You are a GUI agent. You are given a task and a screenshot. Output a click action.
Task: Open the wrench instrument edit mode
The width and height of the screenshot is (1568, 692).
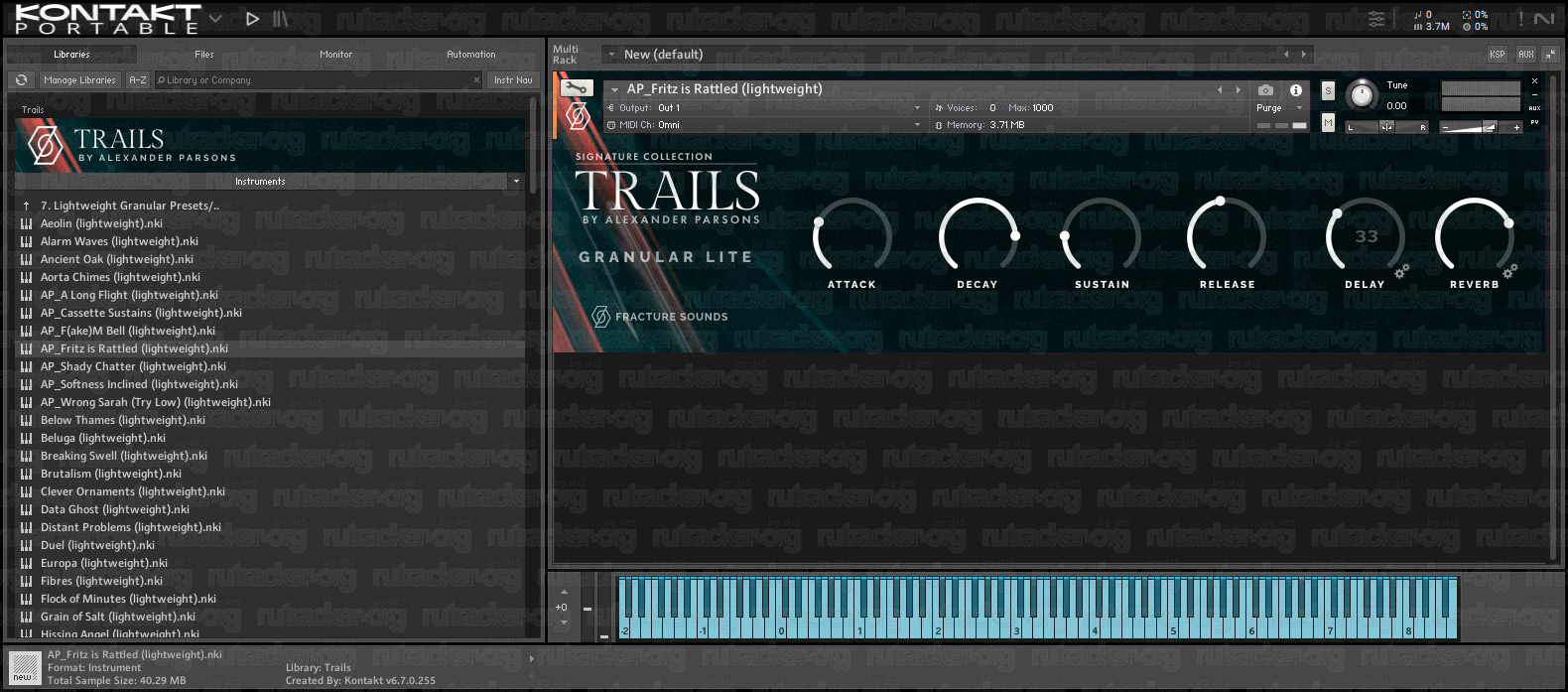click(577, 88)
